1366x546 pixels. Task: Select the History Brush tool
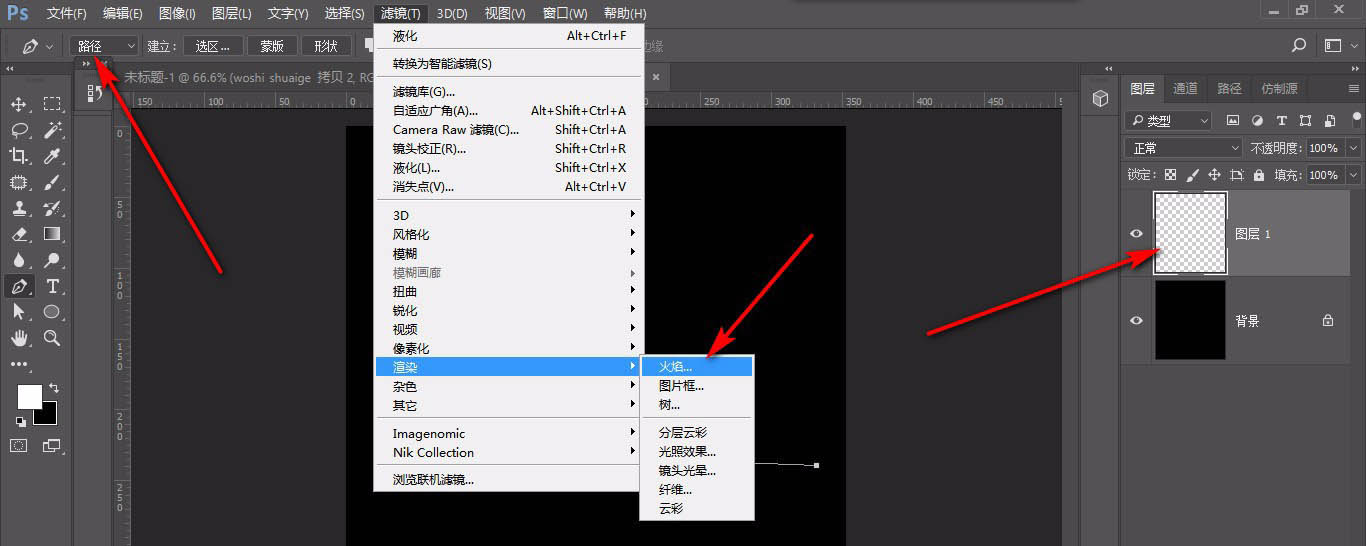(52, 208)
